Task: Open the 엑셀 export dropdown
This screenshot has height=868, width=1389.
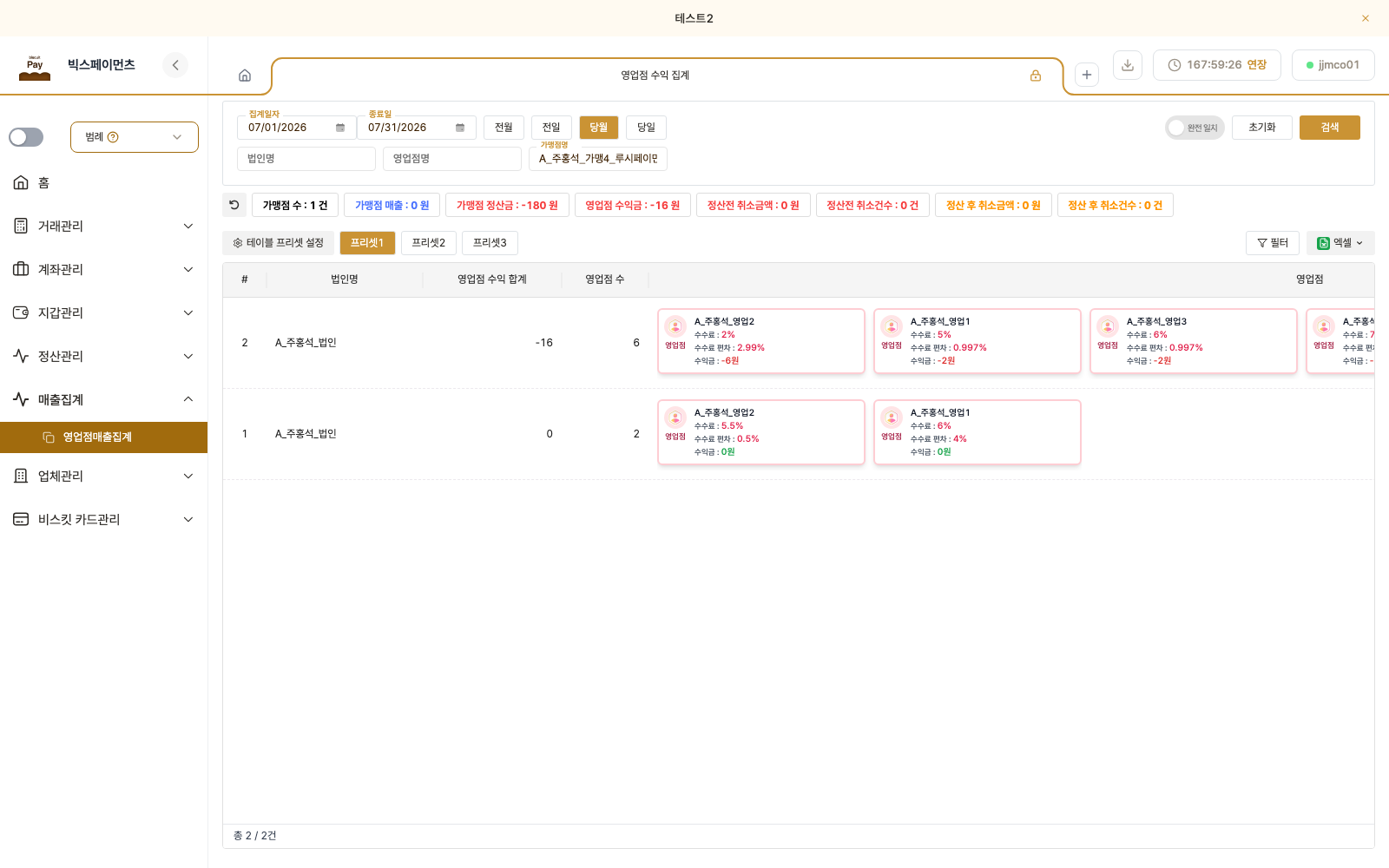Action: point(1340,243)
